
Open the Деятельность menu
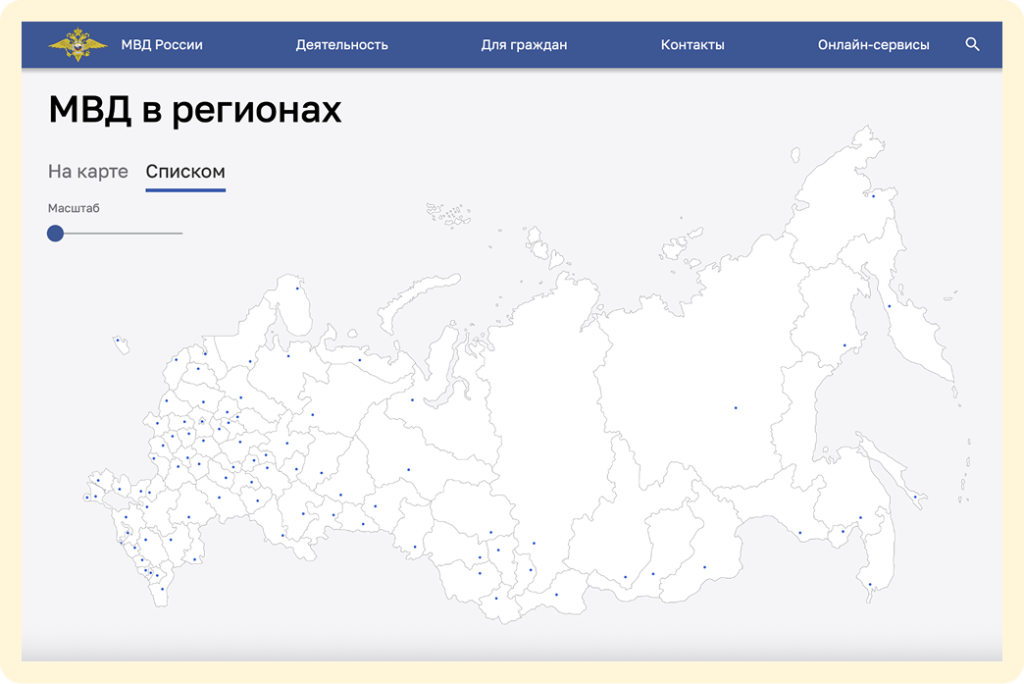coord(342,45)
